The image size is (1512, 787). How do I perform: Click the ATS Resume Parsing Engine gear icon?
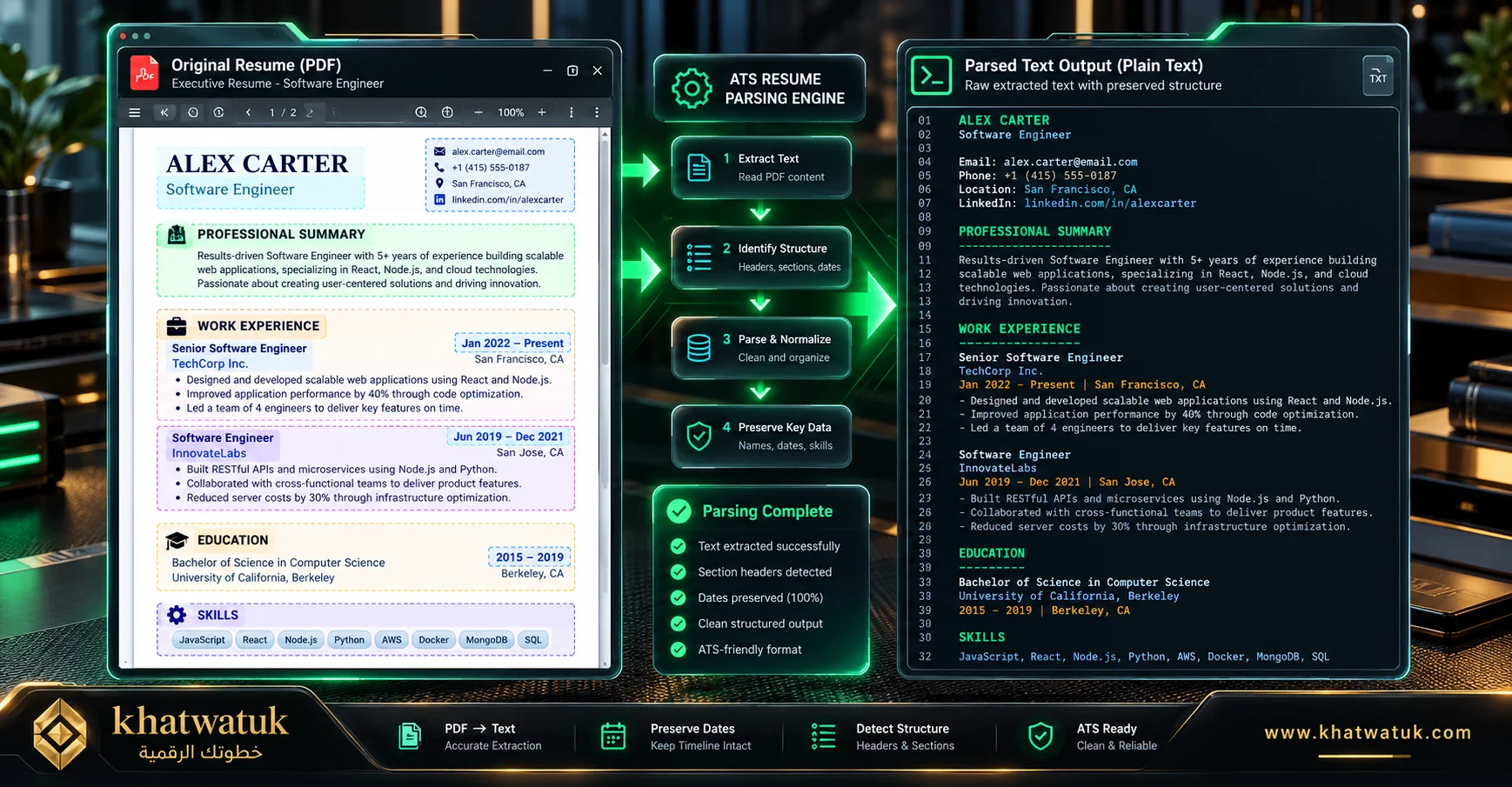692,88
